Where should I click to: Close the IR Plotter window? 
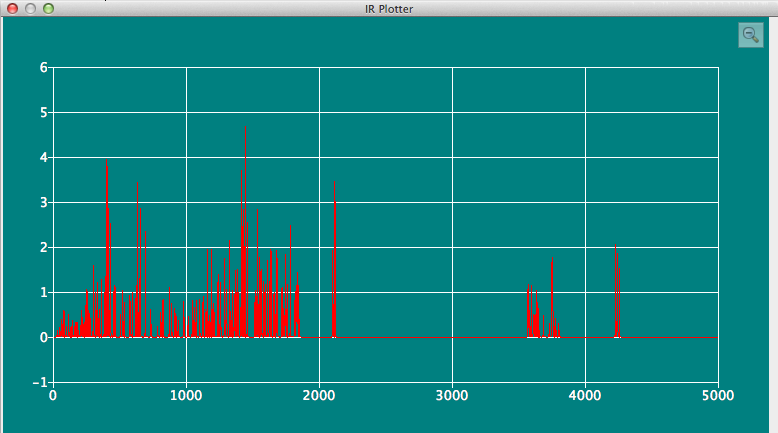(13, 8)
